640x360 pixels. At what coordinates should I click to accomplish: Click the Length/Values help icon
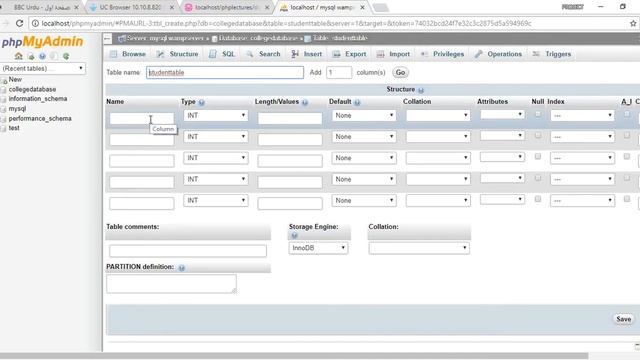[304, 102]
